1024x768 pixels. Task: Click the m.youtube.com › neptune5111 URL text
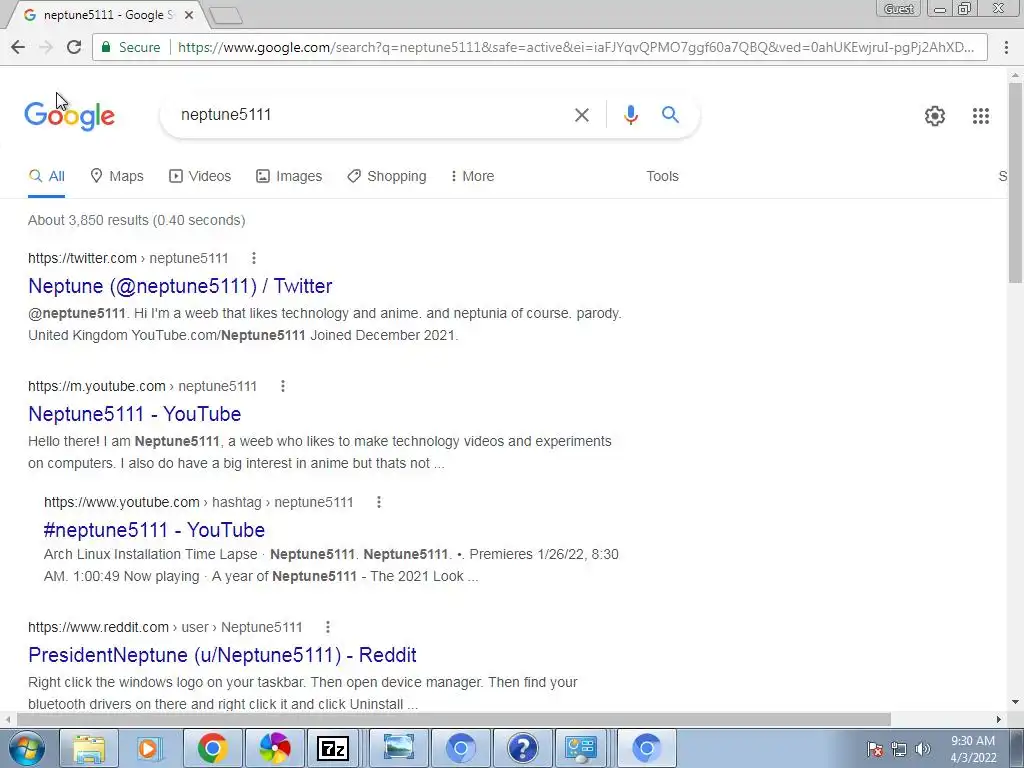click(142, 386)
